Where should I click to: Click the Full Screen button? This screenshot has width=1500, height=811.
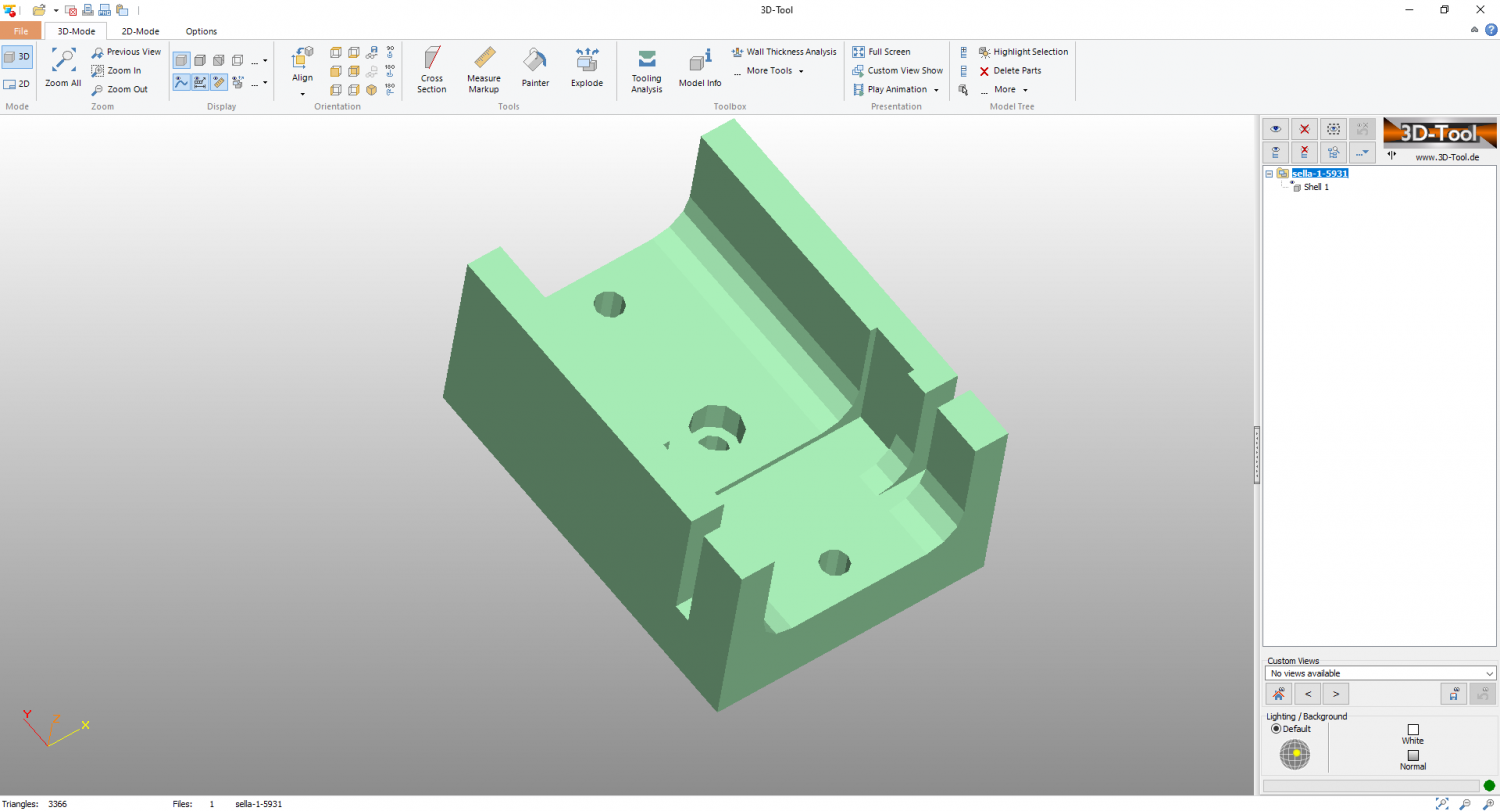pyautogui.click(x=881, y=52)
